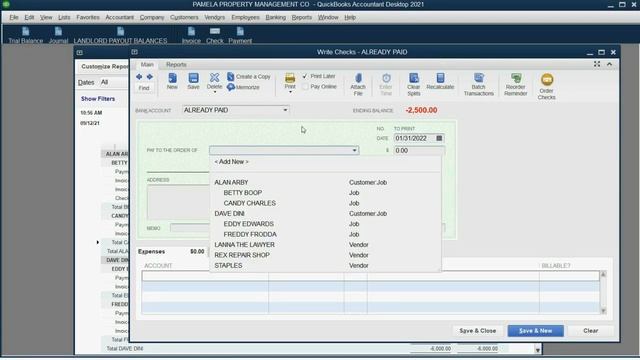This screenshot has width=640, height=360.
Task: Open the Print dropdown arrow
Action: (x=290, y=92)
